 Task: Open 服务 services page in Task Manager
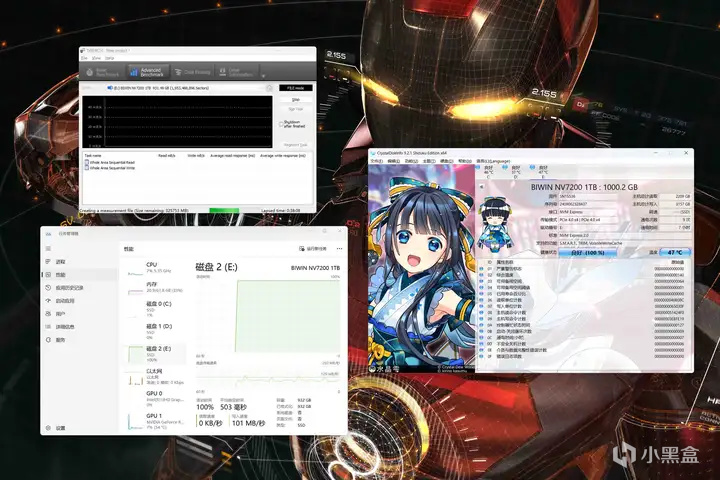(78, 340)
